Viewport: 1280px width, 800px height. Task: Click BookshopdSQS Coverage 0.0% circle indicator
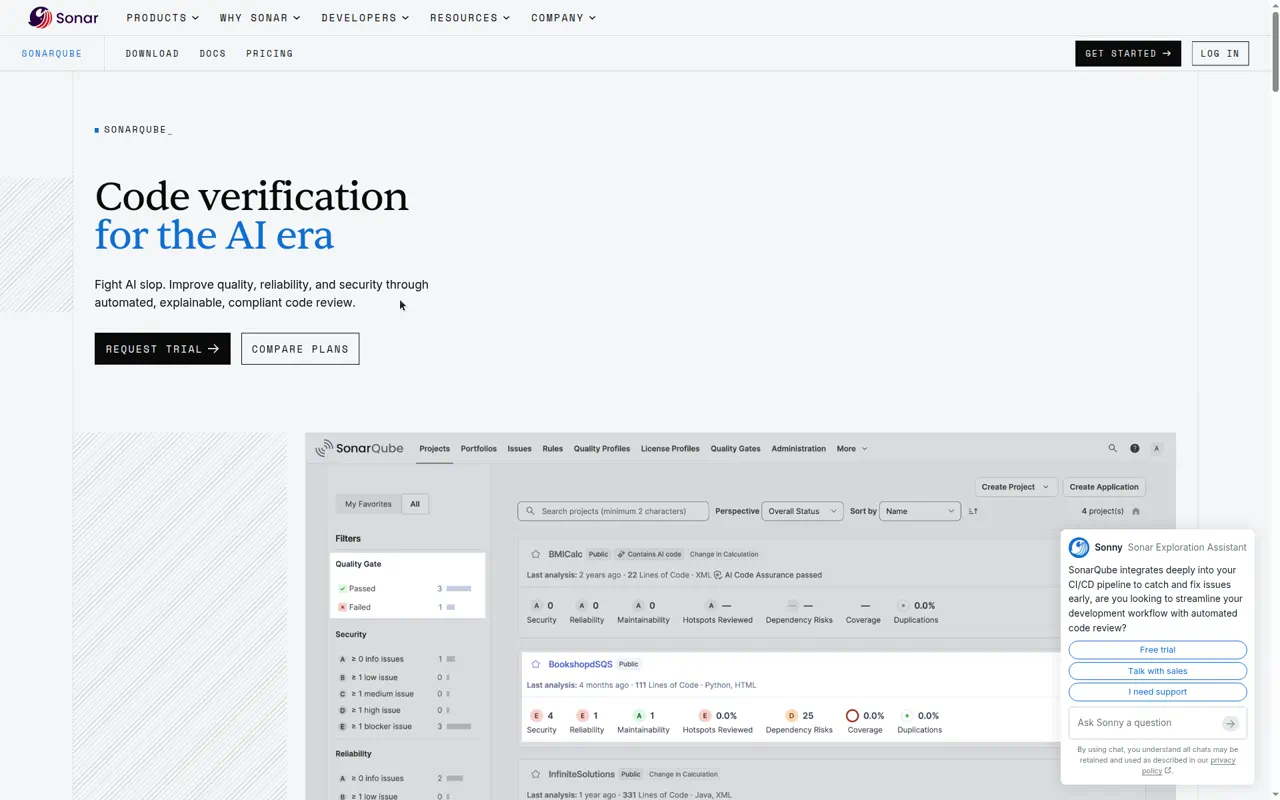click(852, 716)
